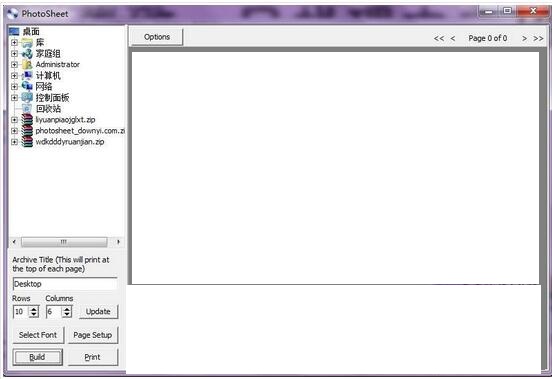Jump to first page with << arrow
Image resolution: width=552 pixels, height=379 pixels.
point(439,38)
